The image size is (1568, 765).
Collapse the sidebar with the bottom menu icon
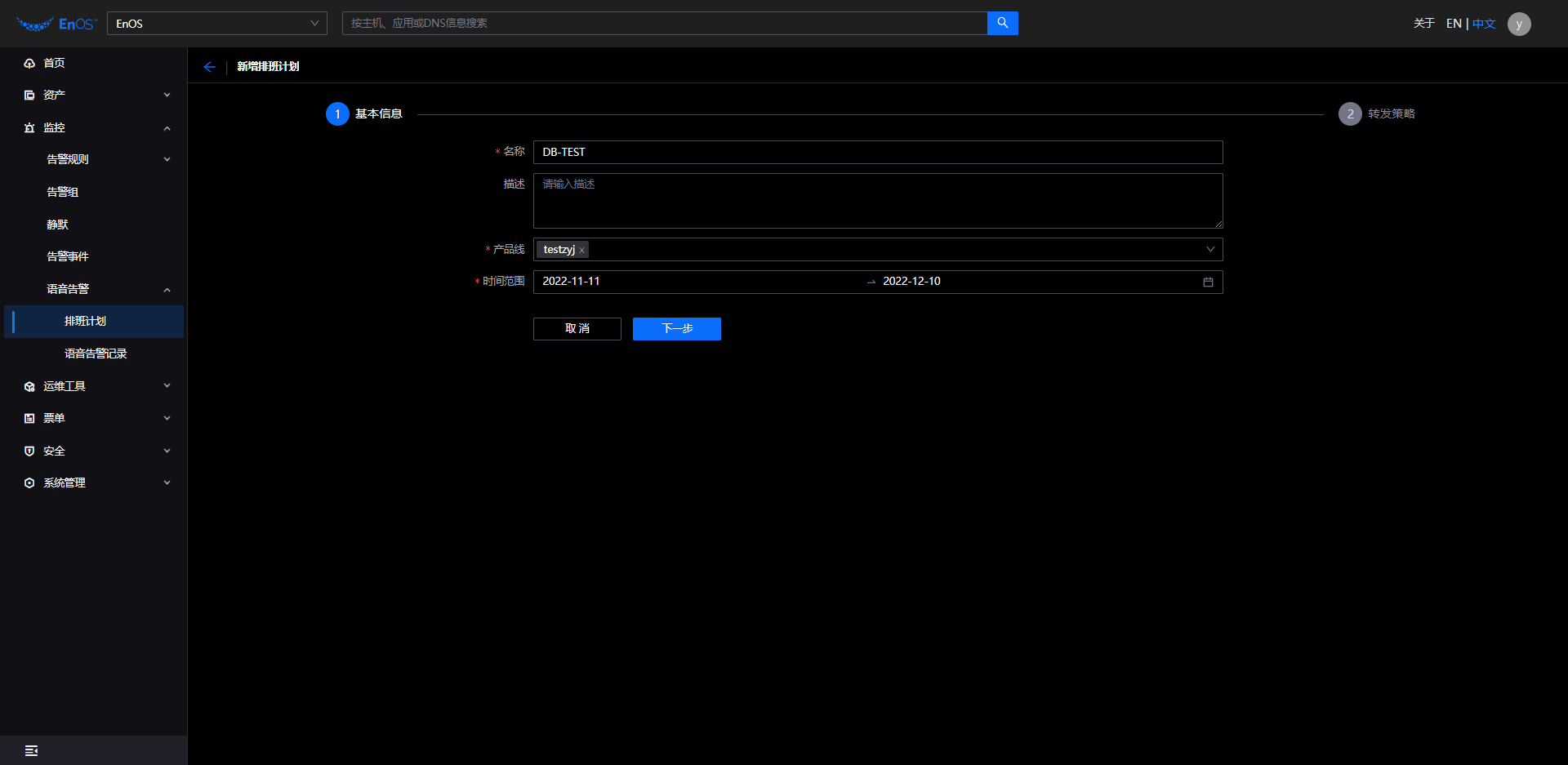tap(31, 750)
